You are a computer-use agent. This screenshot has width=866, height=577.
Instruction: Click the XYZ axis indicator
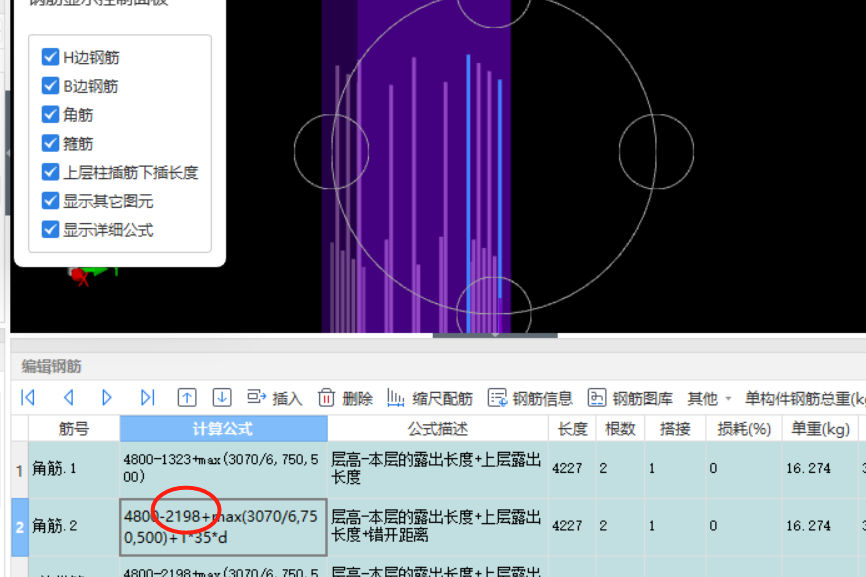[92, 275]
